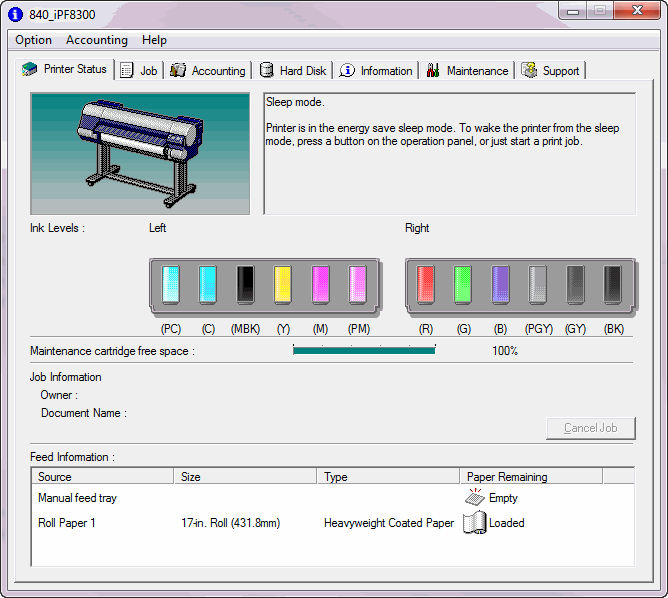Click the Yellow (Y) ink tank
Viewport: 668px width, 598px height.
tap(283, 285)
